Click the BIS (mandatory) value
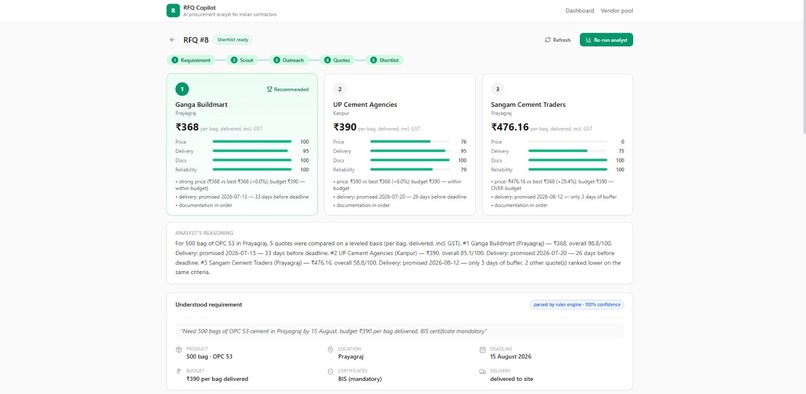 [x=360, y=379]
